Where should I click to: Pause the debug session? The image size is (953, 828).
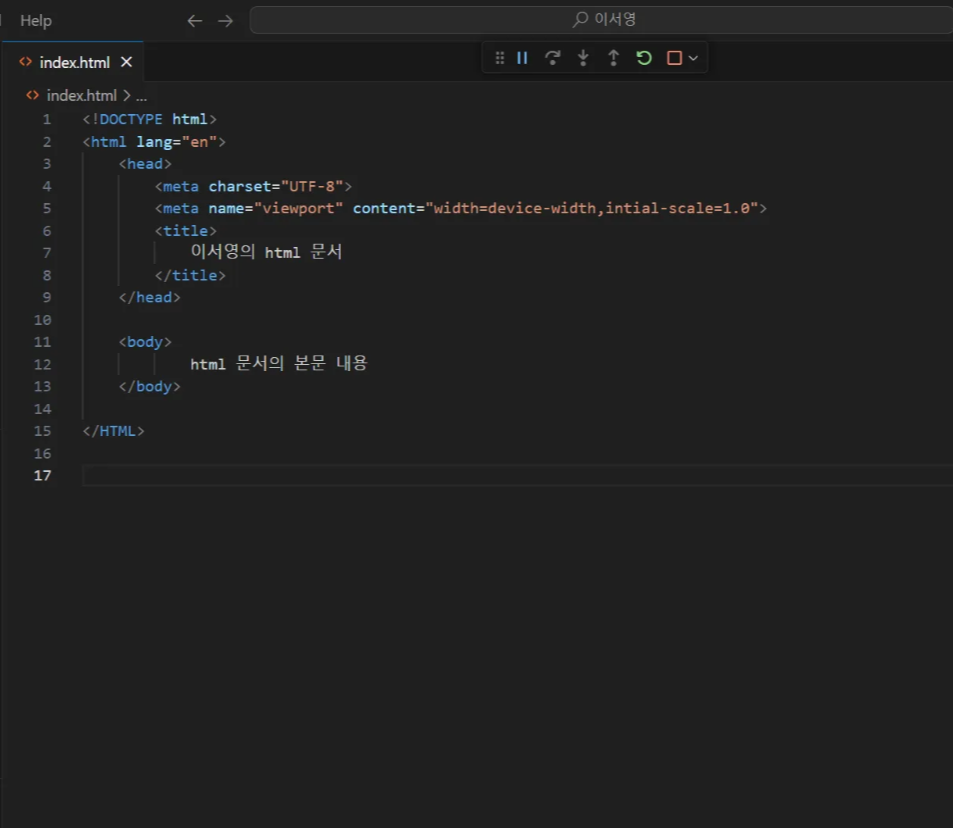tap(522, 58)
